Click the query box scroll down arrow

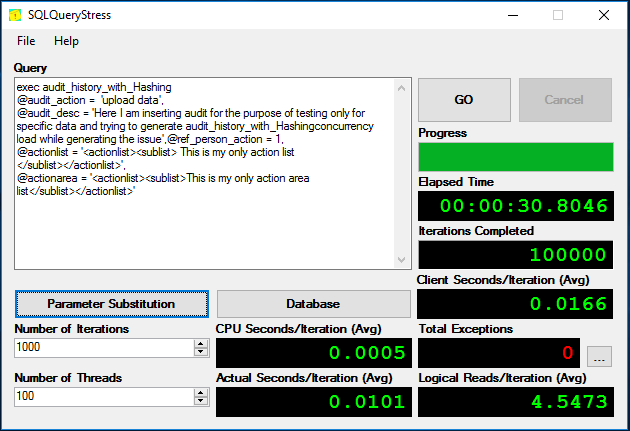[401, 260]
